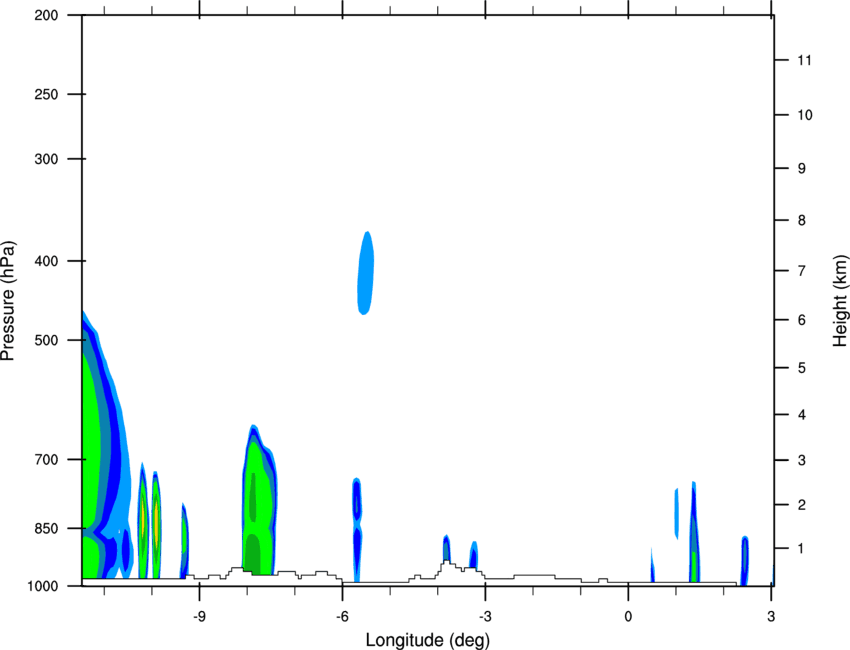Select the 250 pressure tick label

(x=46, y=94)
